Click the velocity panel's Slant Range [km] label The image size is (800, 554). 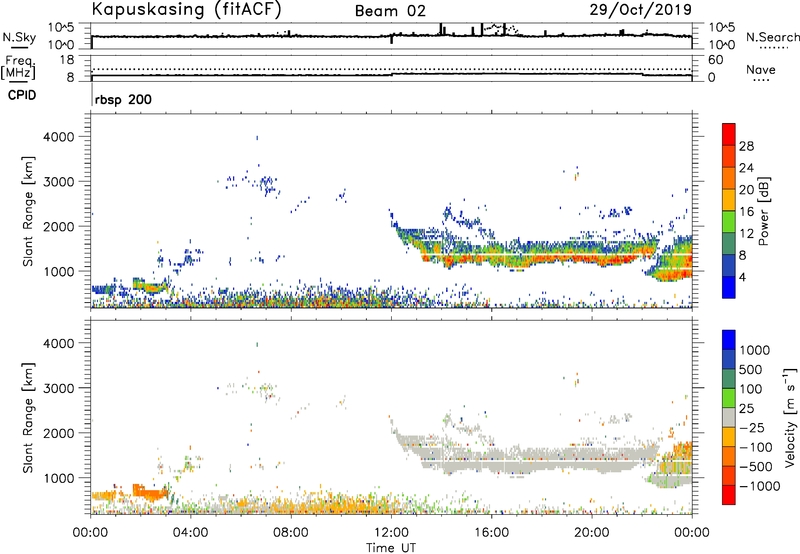pos(28,418)
